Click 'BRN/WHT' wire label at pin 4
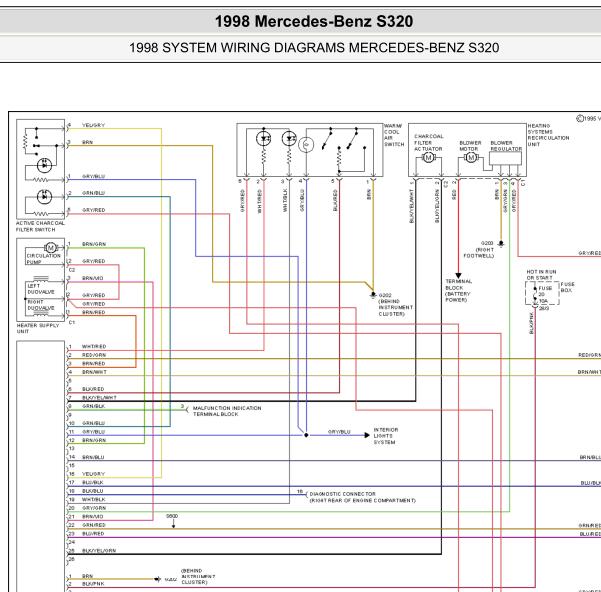601x592 pixels. (x=94, y=372)
